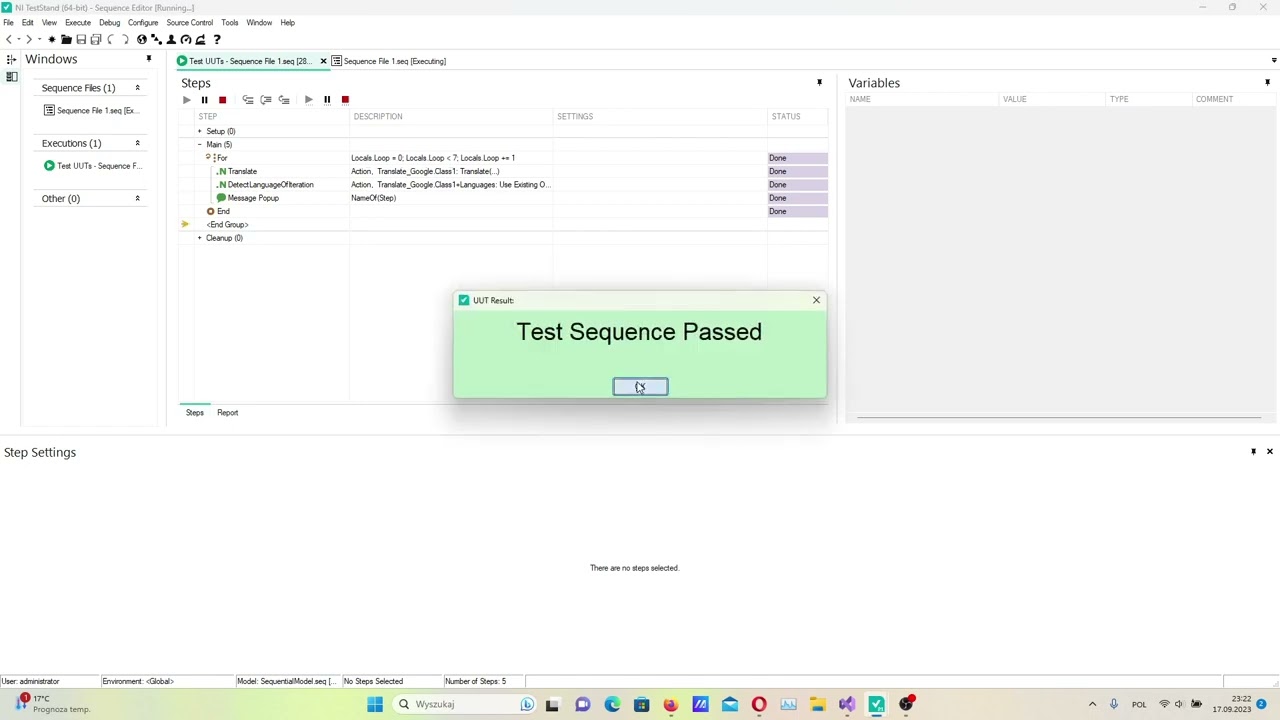Viewport: 1280px width, 720px height.
Task: Pin the Variables panel
Action: coord(1267,83)
